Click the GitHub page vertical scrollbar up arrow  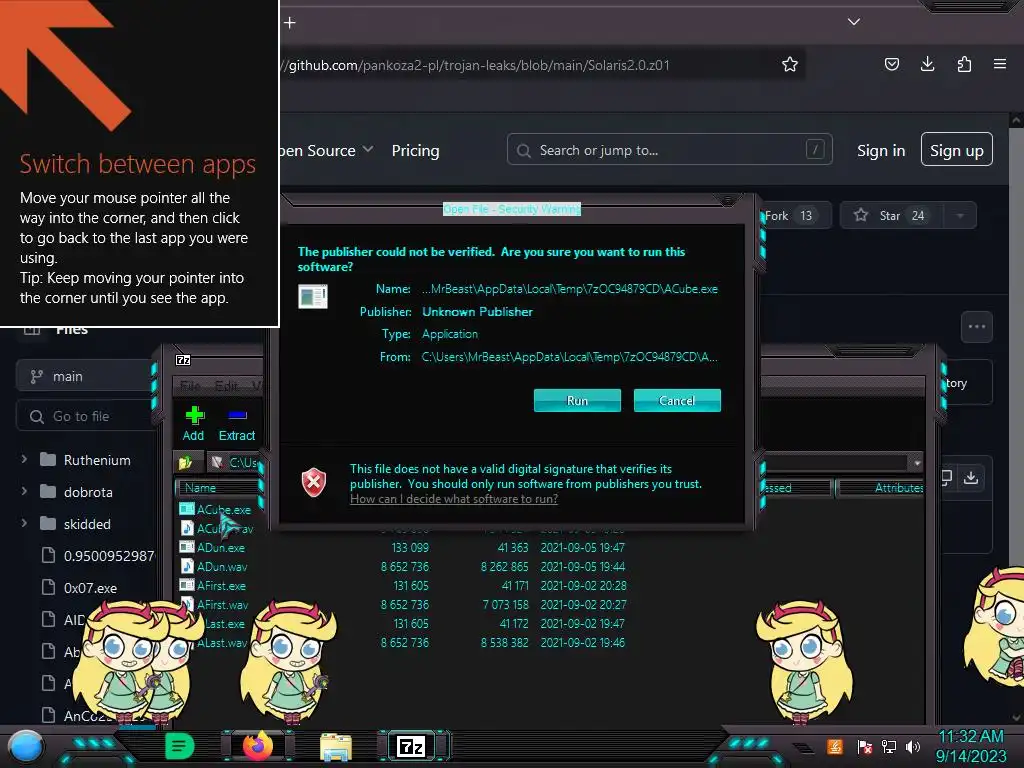click(x=1016, y=120)
